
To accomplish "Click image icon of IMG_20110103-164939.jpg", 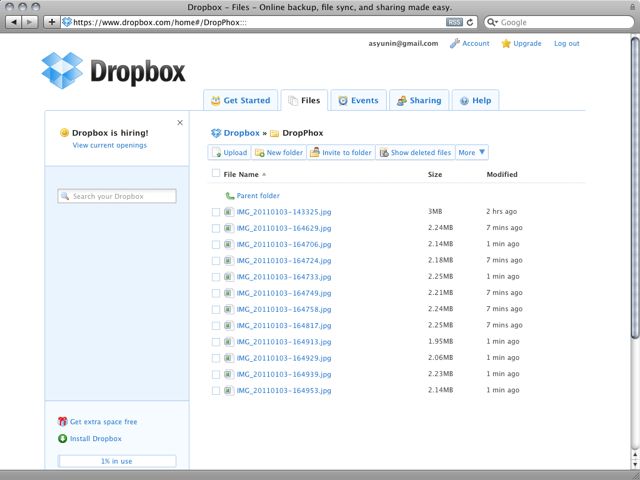I will coord(229,374).
